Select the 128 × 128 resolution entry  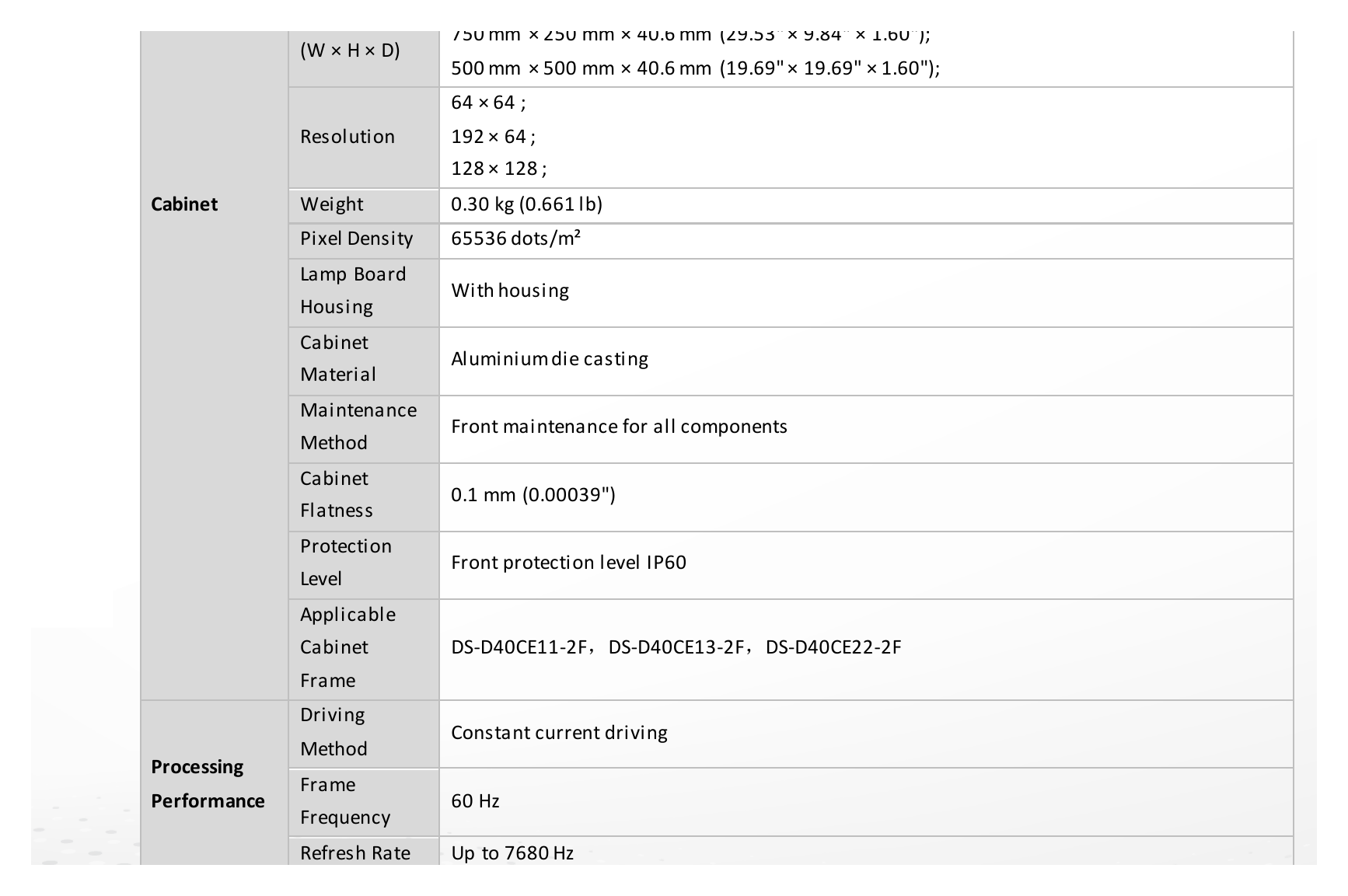pyautogui.click(x=498, y=169)
